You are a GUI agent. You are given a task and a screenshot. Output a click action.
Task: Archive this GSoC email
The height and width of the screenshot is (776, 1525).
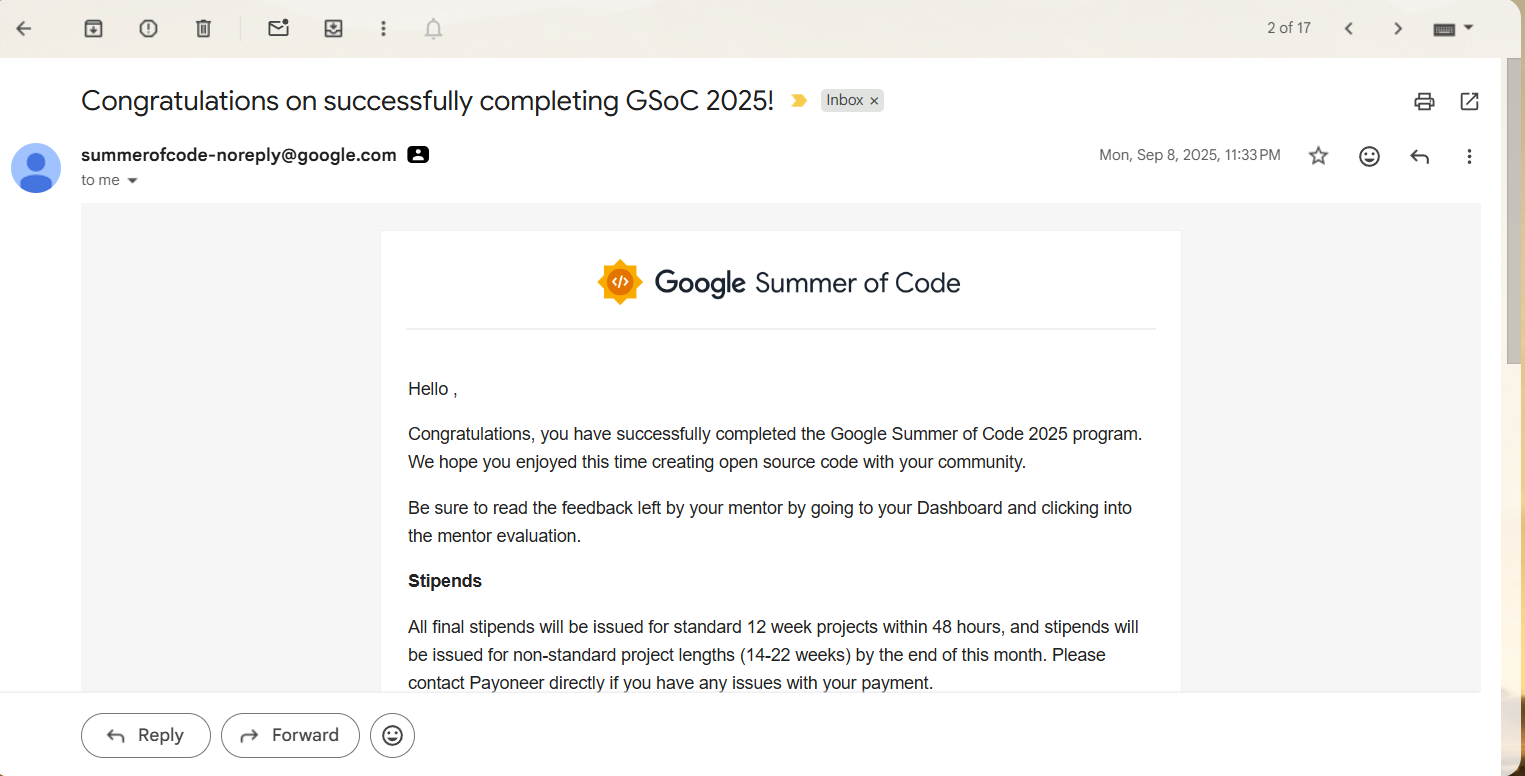pyautogui.click(x=93, y=28)
